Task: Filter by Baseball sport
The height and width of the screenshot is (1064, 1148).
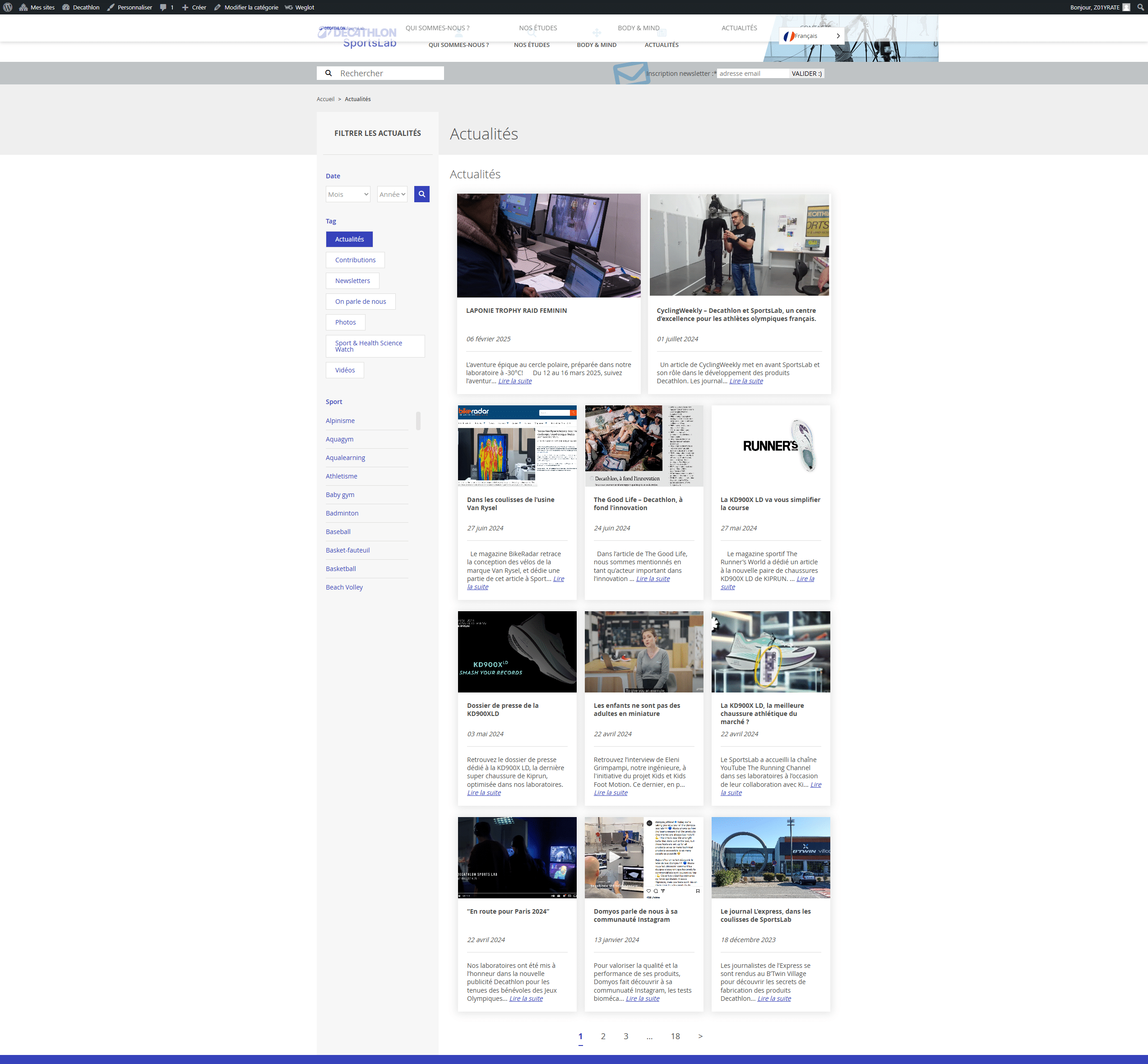Action: [x=338, y=531]
